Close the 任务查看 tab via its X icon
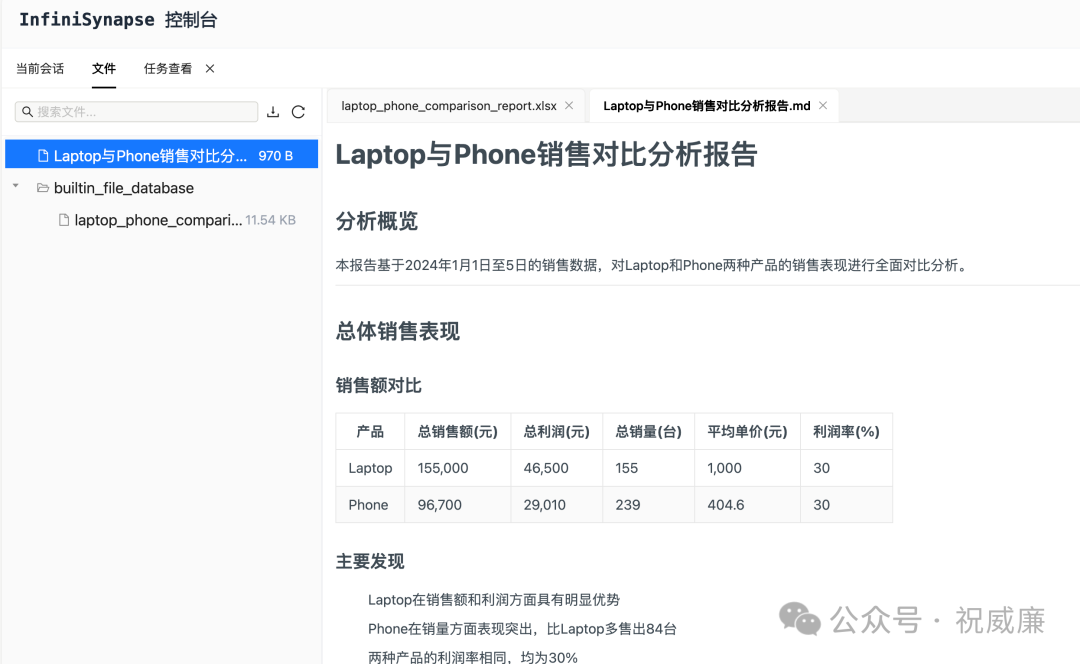 tap(208, 68)
